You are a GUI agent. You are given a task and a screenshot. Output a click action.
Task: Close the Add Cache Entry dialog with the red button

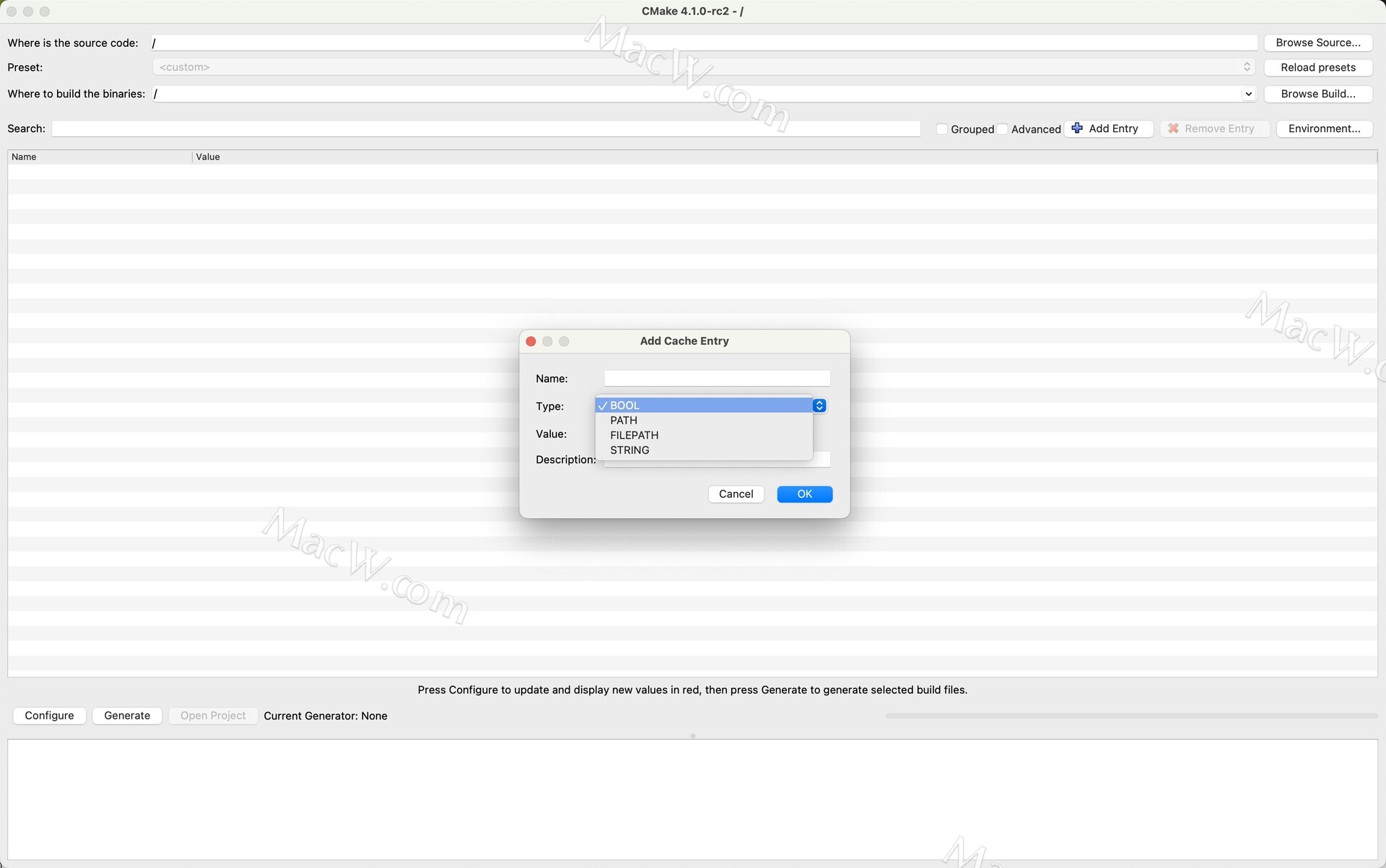[x=531, y=341]
